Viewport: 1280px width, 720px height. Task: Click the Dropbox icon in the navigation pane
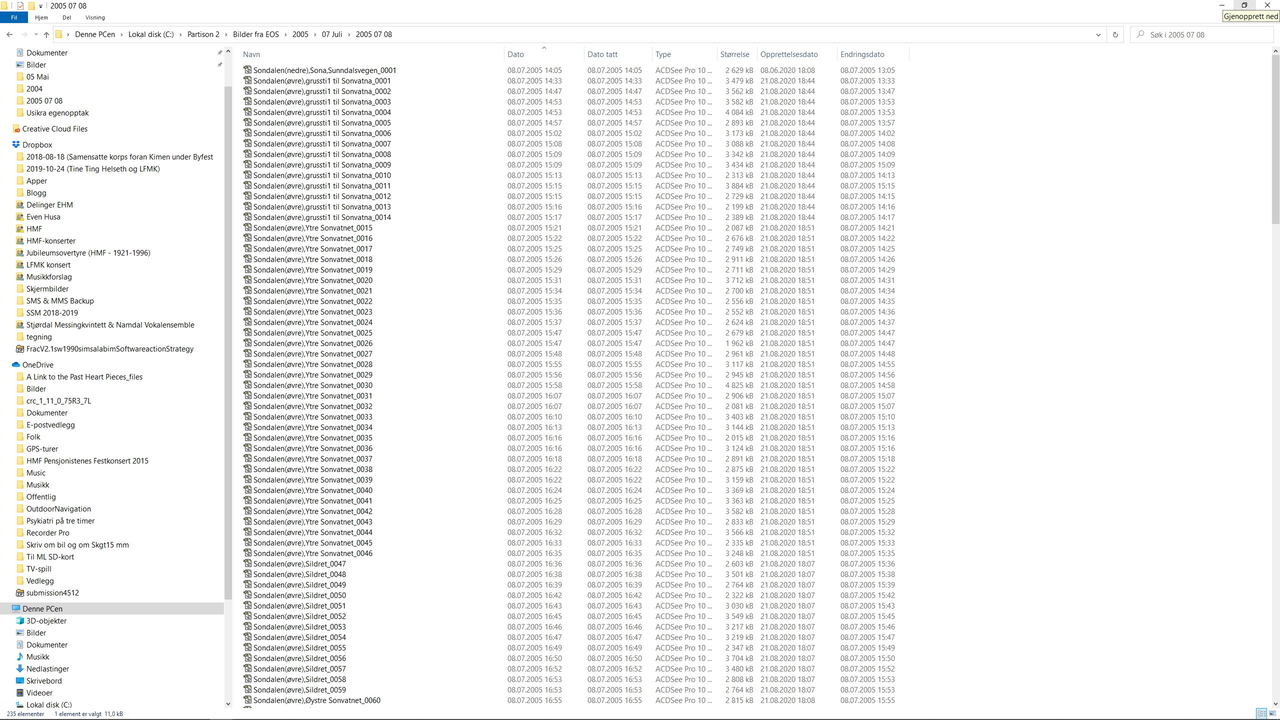click(16, 145)
